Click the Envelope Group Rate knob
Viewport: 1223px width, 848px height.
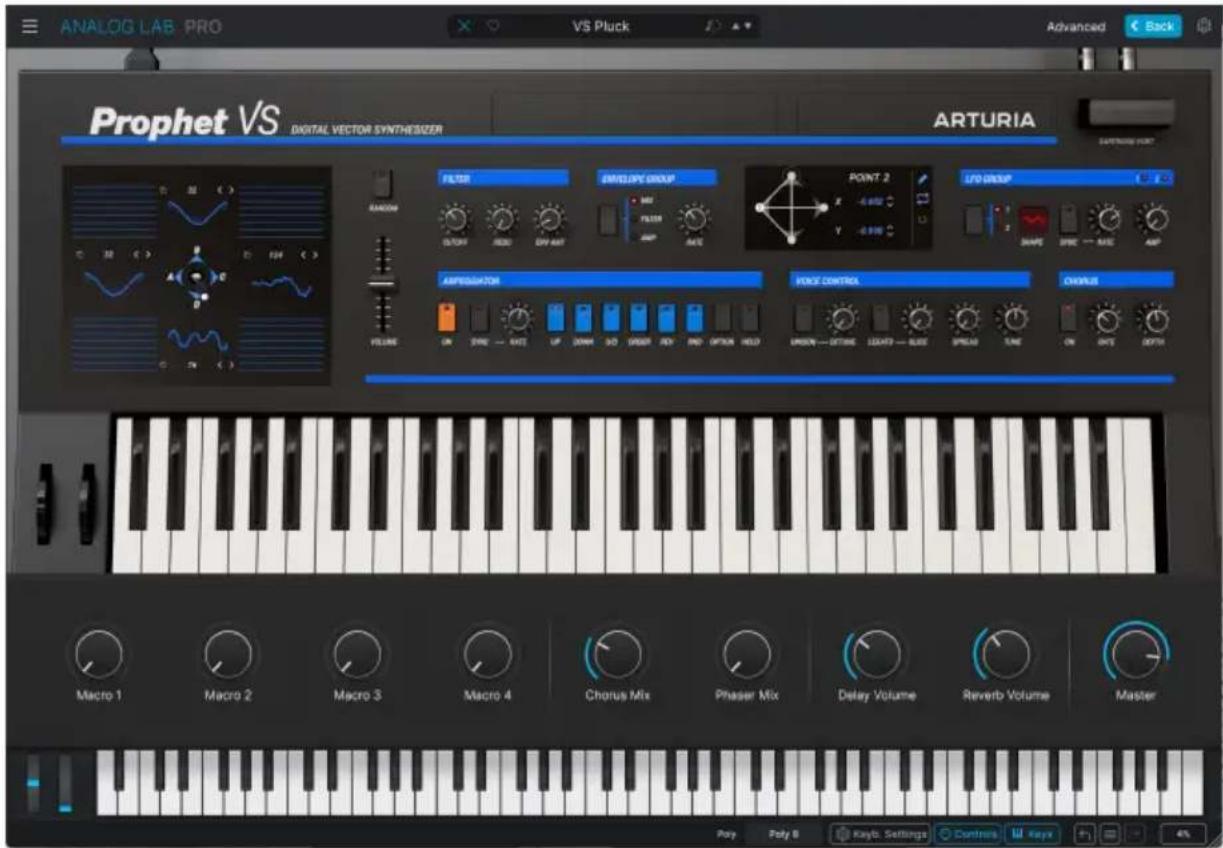(x=694, y=219)
